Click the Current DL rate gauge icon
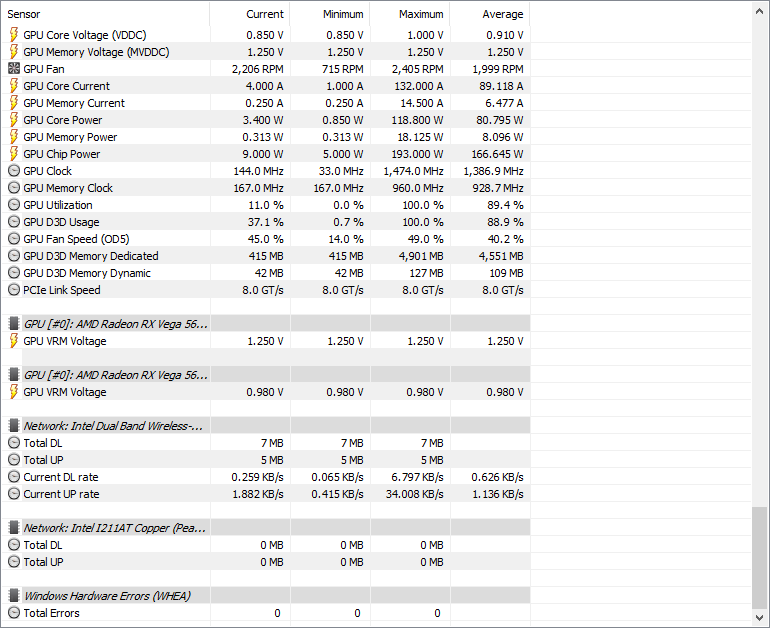The width and height of the screenshot is (770, 628). click(14, 477)
